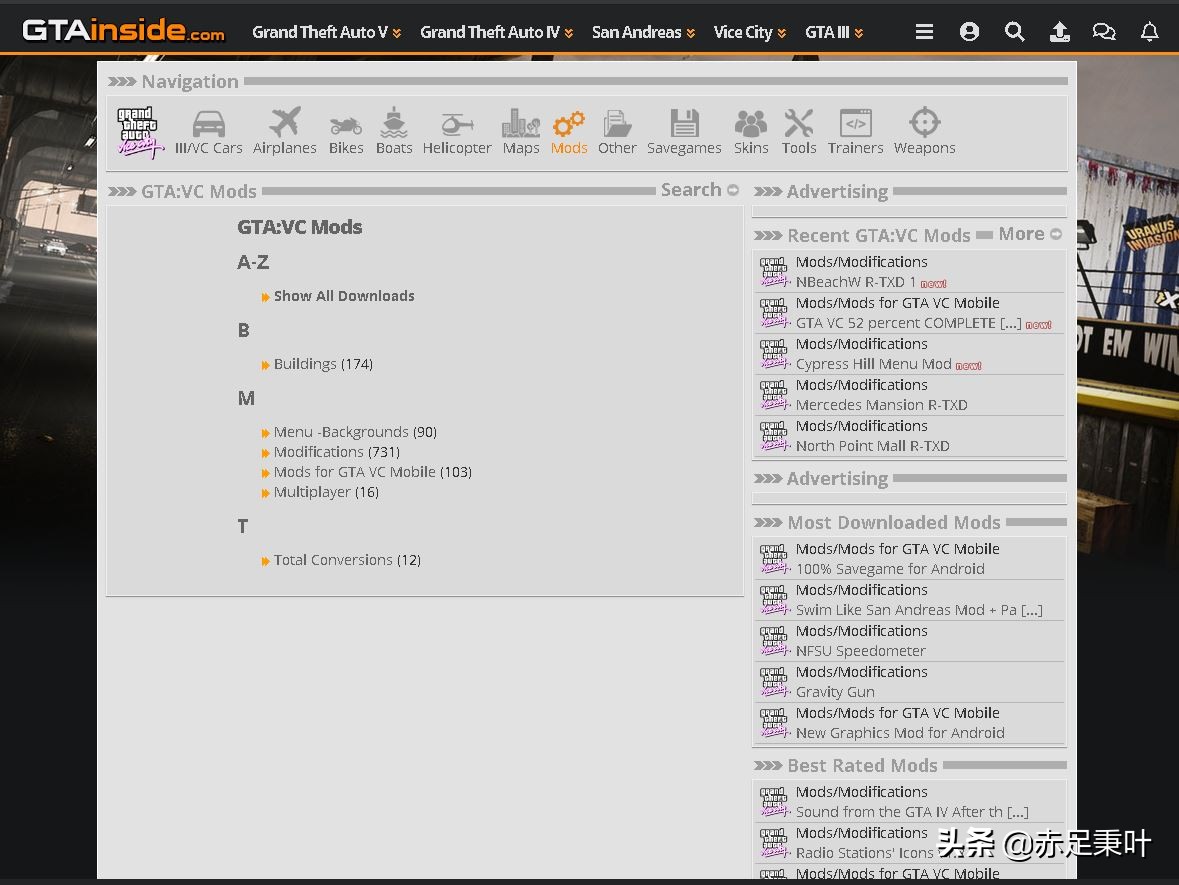Open the Boats category icon
Image resolution: width=1179 pixels, height=885 pixels.
coord(394,125)
